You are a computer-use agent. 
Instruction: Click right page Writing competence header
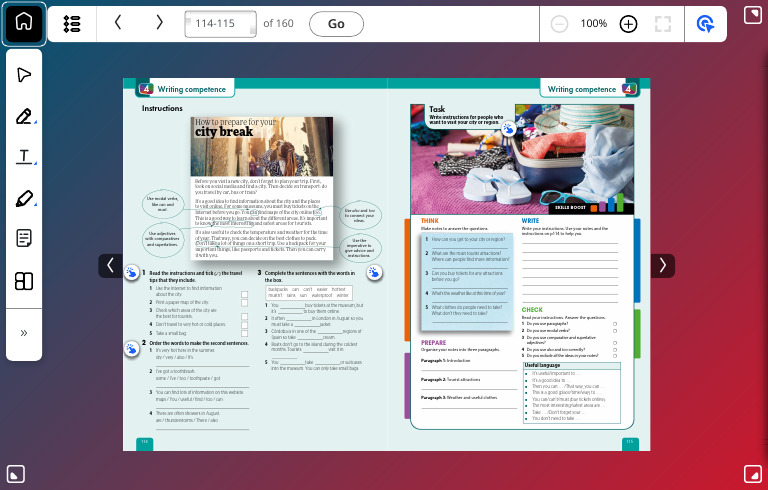click(x=581, y=89)
